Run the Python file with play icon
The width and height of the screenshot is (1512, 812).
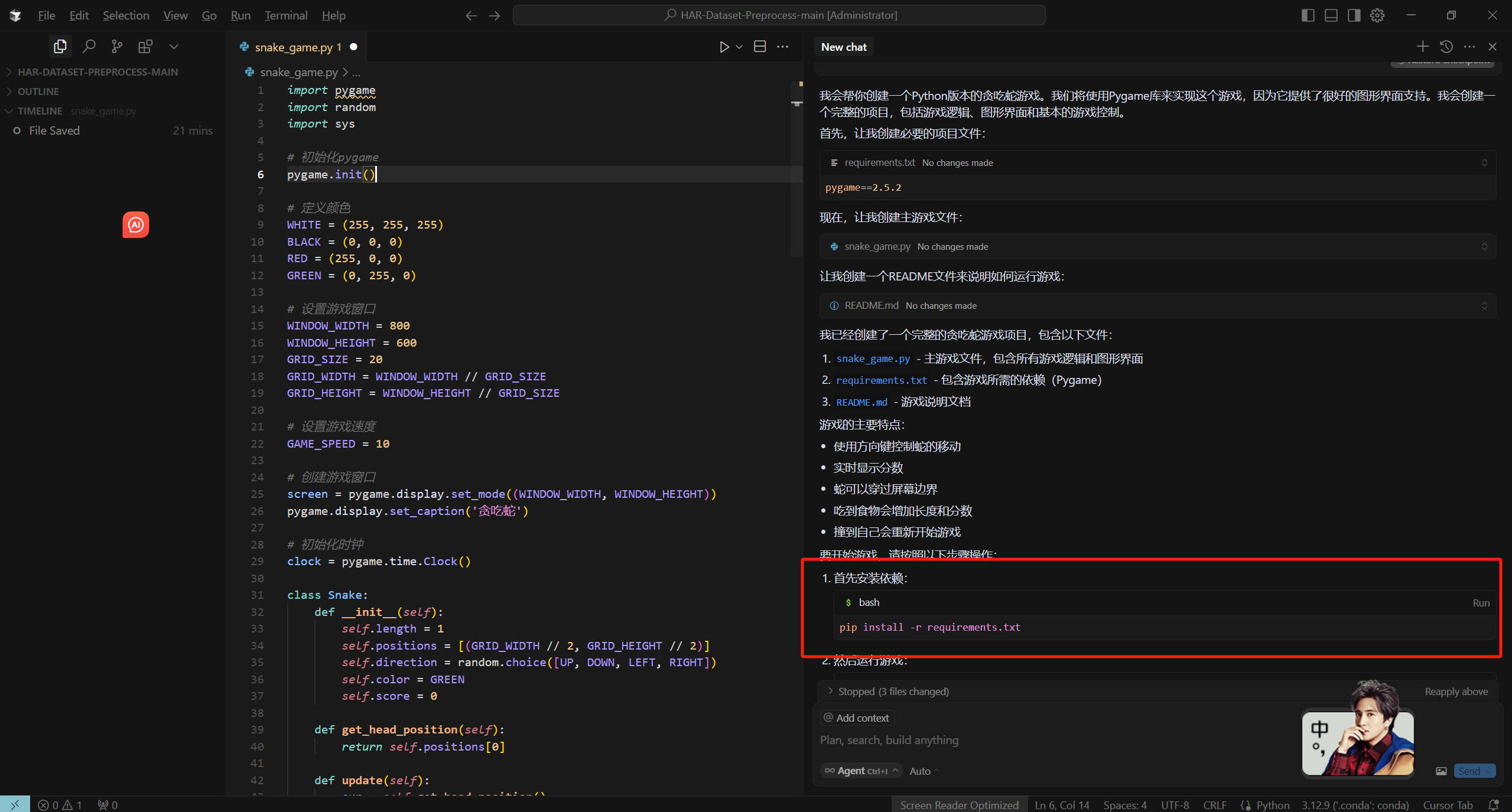(x=724, y=47)
